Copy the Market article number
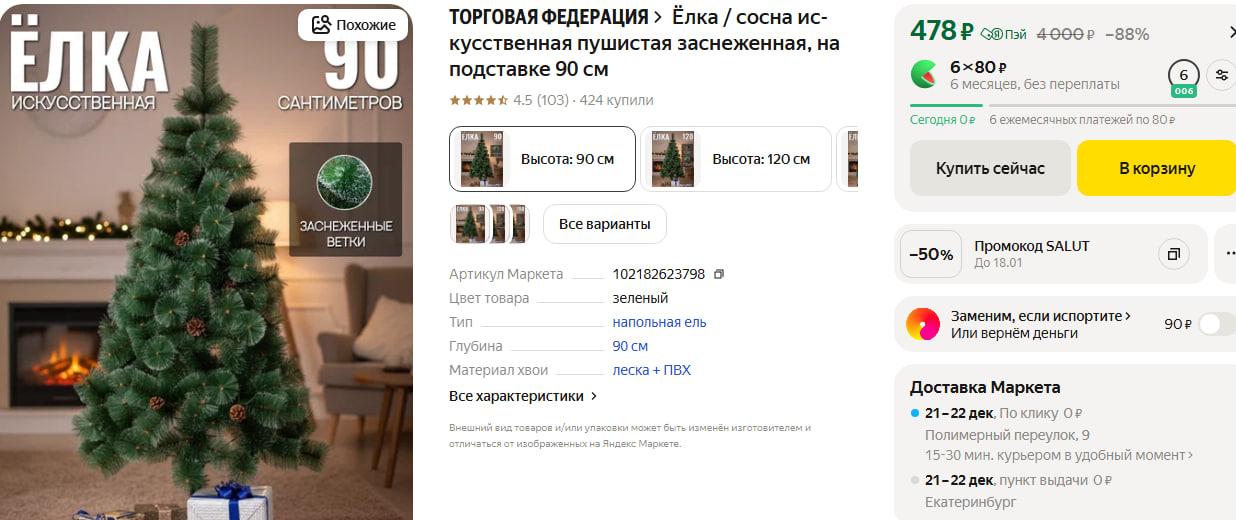Viewport: 1236px width, 520px height. point(719,274)
